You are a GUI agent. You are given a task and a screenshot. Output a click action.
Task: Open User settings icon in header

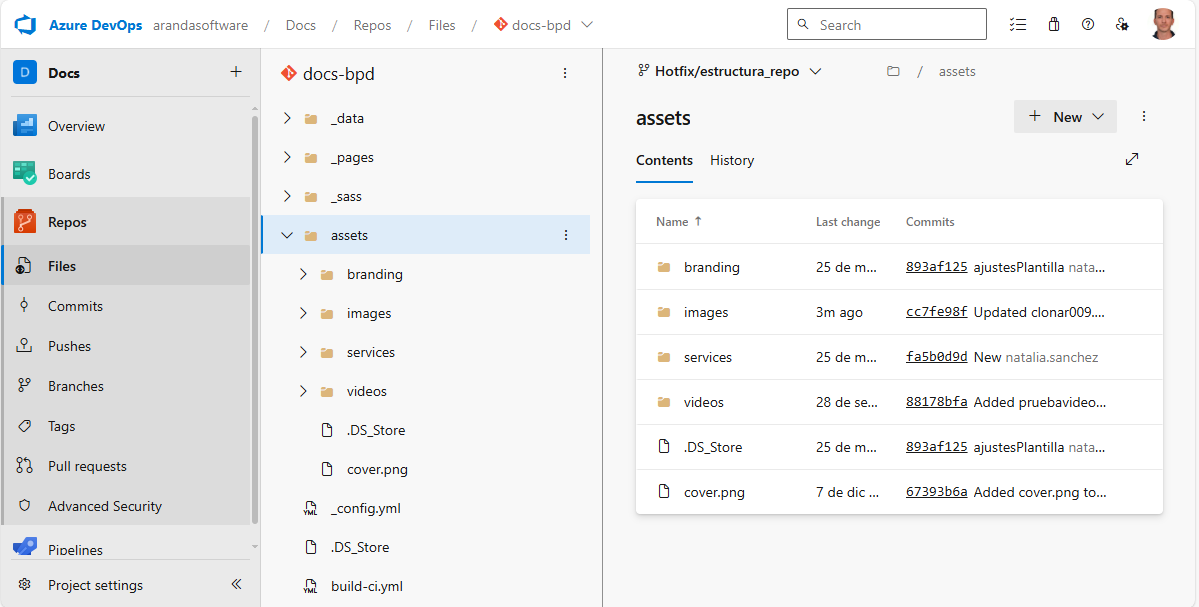coord(1122,25)
